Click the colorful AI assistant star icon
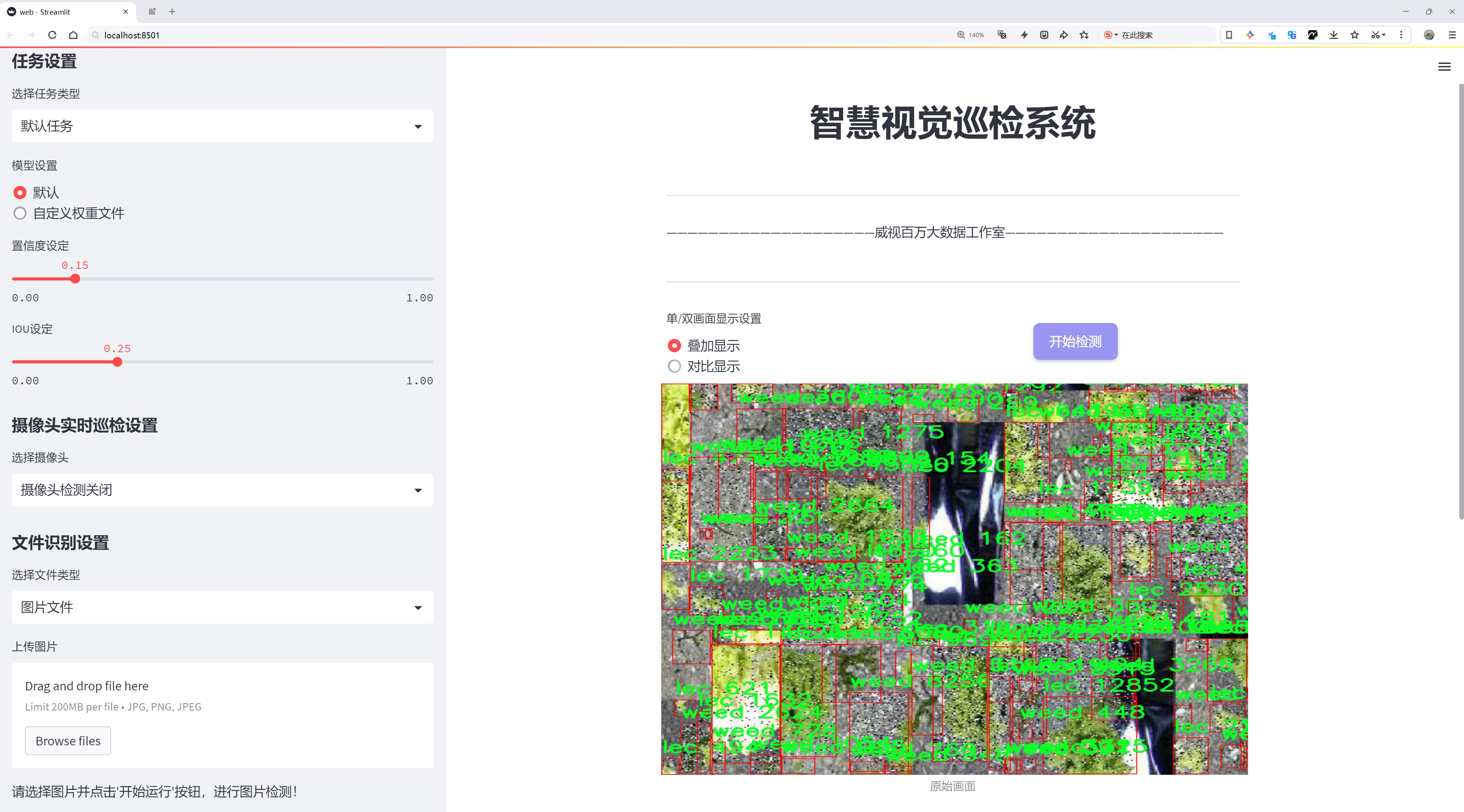This screenshot has height=812, width=1464. click(1250, 35)
